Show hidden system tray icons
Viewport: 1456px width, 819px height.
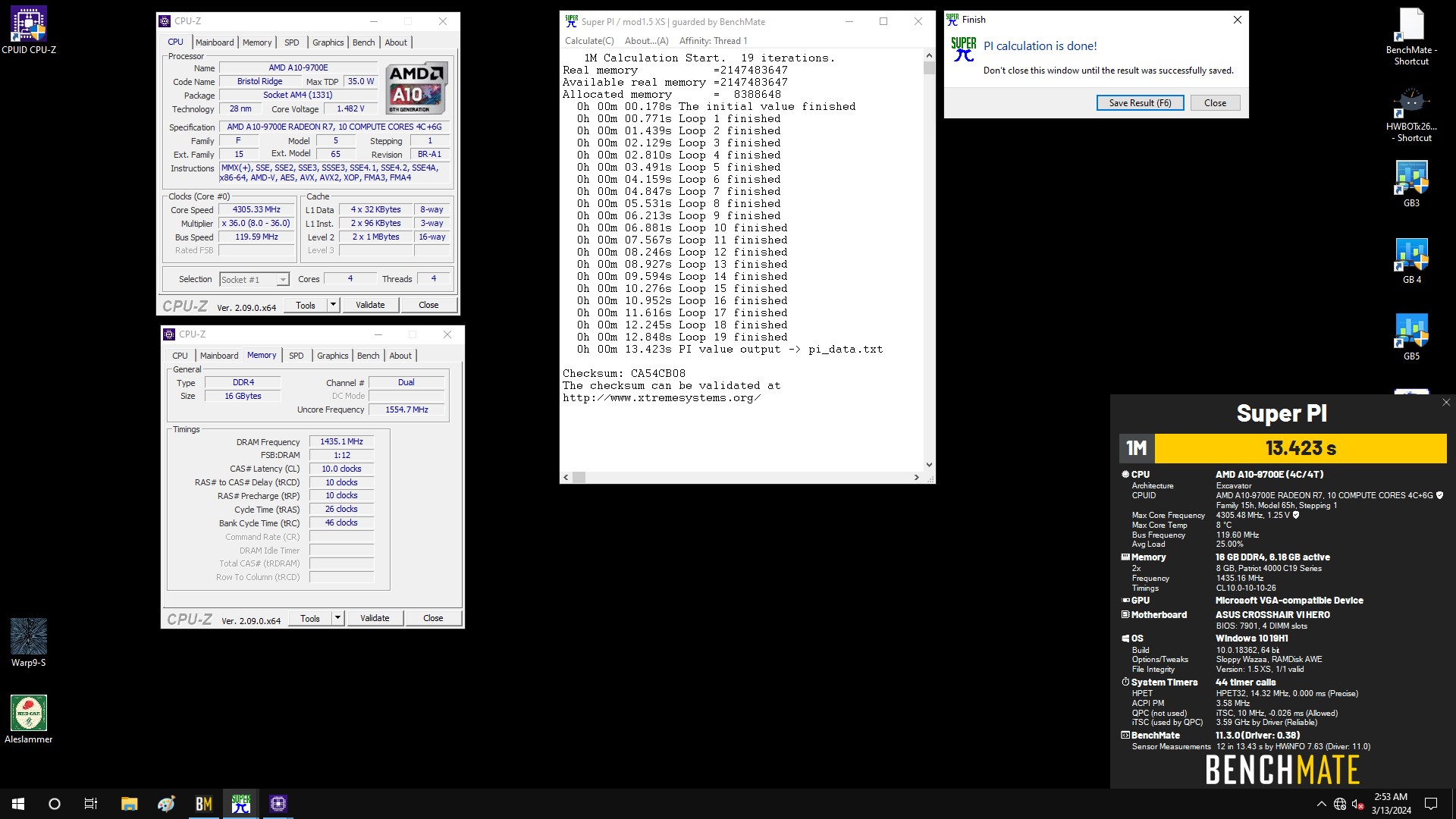[1321, 804]
